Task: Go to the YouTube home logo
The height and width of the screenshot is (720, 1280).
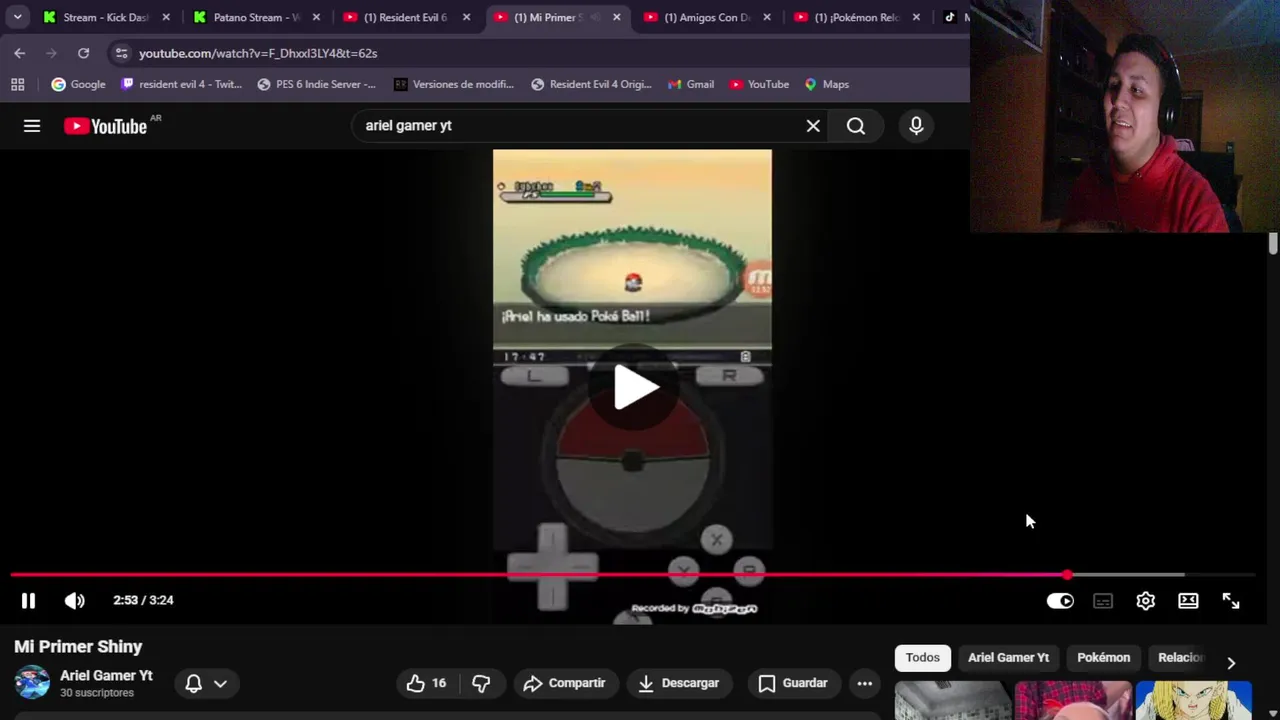Action: click(106, 126)
